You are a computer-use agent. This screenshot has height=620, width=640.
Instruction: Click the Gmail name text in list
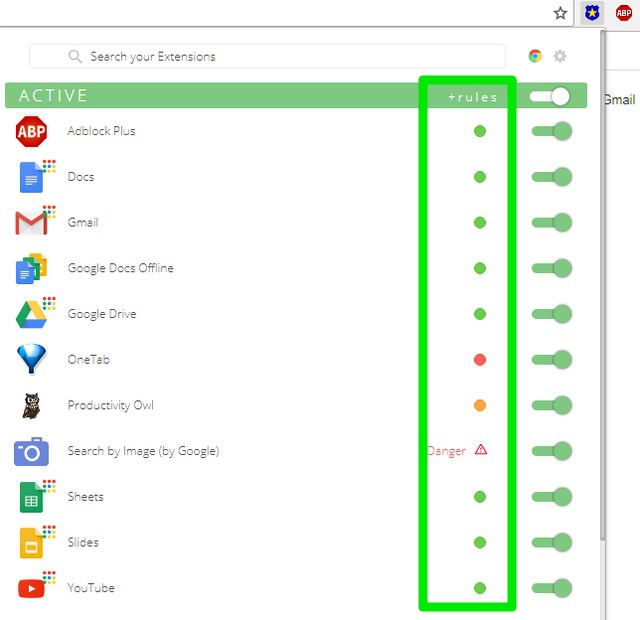tap(83, 222)
